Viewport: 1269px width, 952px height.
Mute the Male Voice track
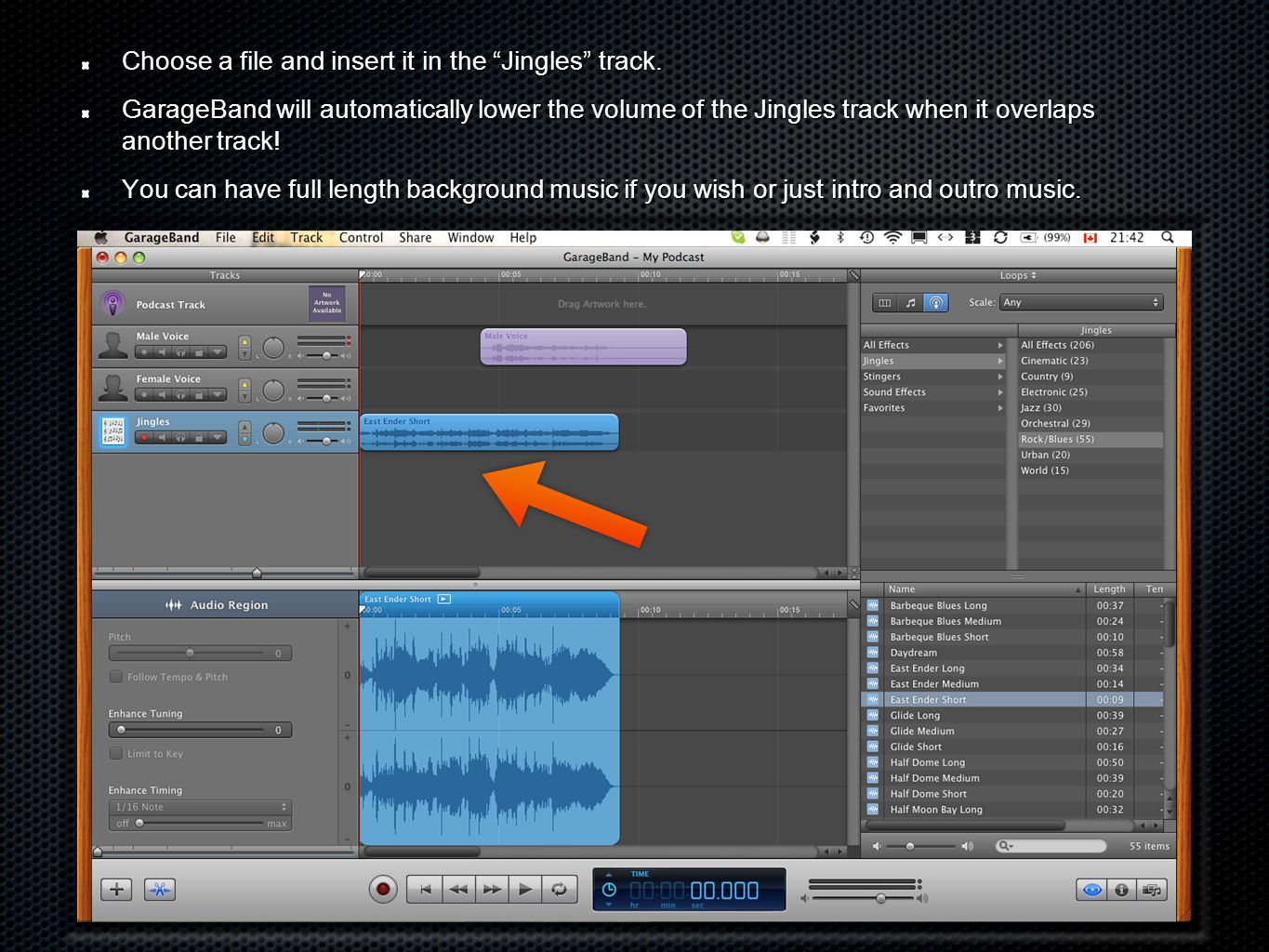[162, 351]
